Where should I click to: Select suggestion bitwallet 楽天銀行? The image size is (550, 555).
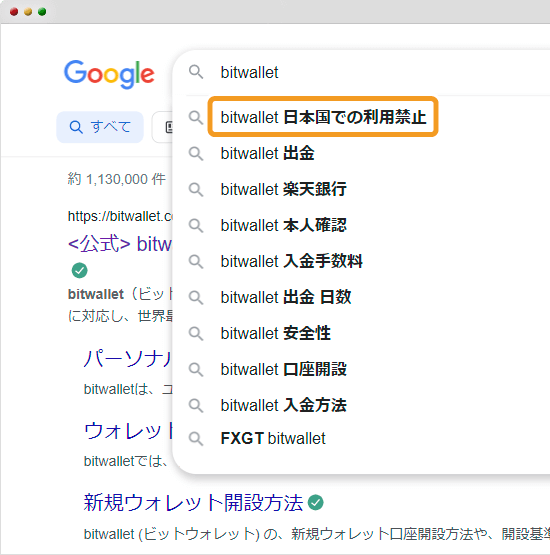tap(283, 189)
